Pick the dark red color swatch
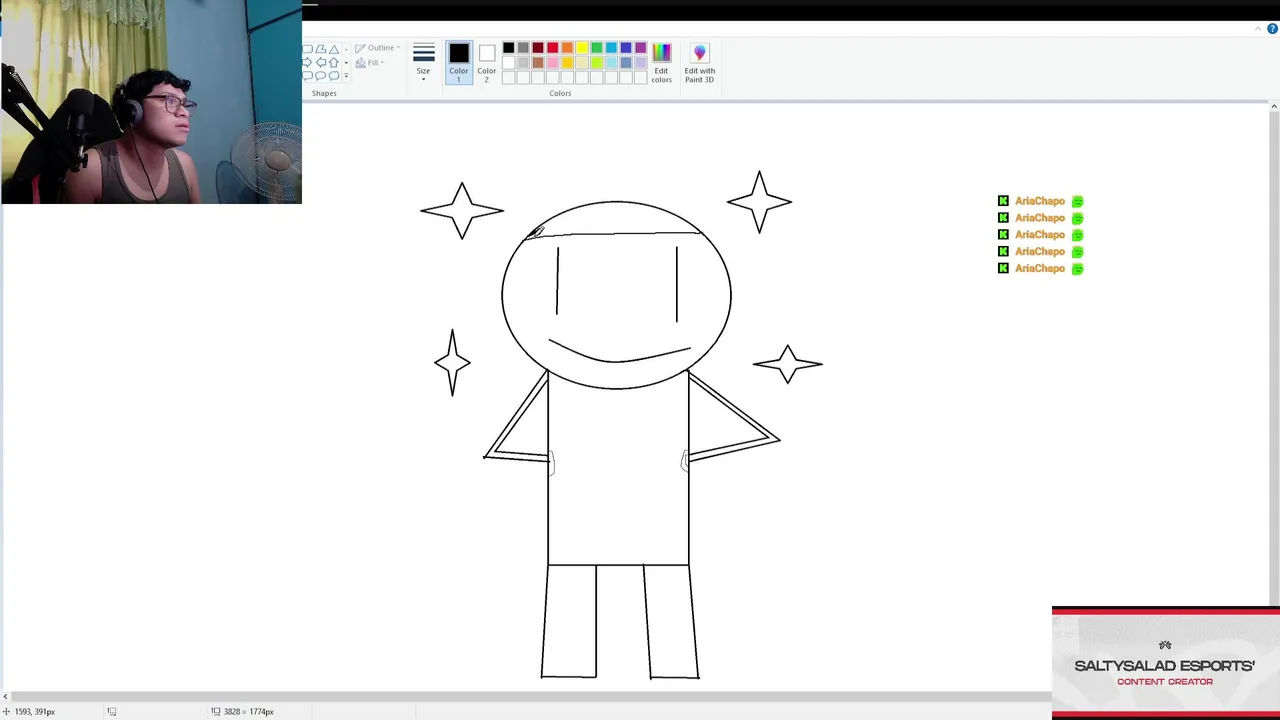The height and width of the screenshot is (720, 1280). point(538,48)
